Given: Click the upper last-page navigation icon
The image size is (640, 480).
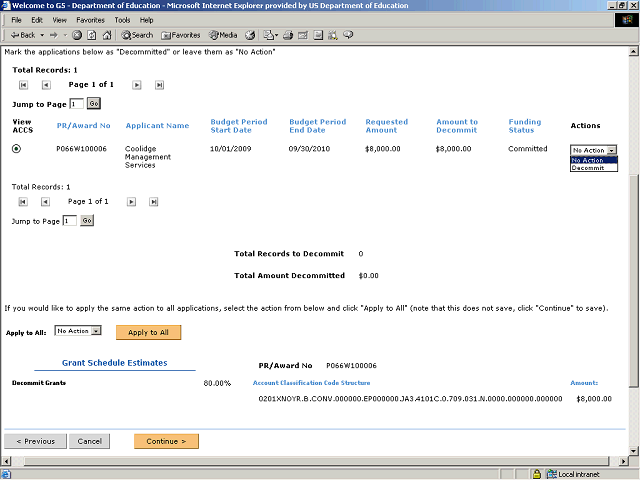Looking at the screenshot, I should pyautogui.click(x=160, y=85).
